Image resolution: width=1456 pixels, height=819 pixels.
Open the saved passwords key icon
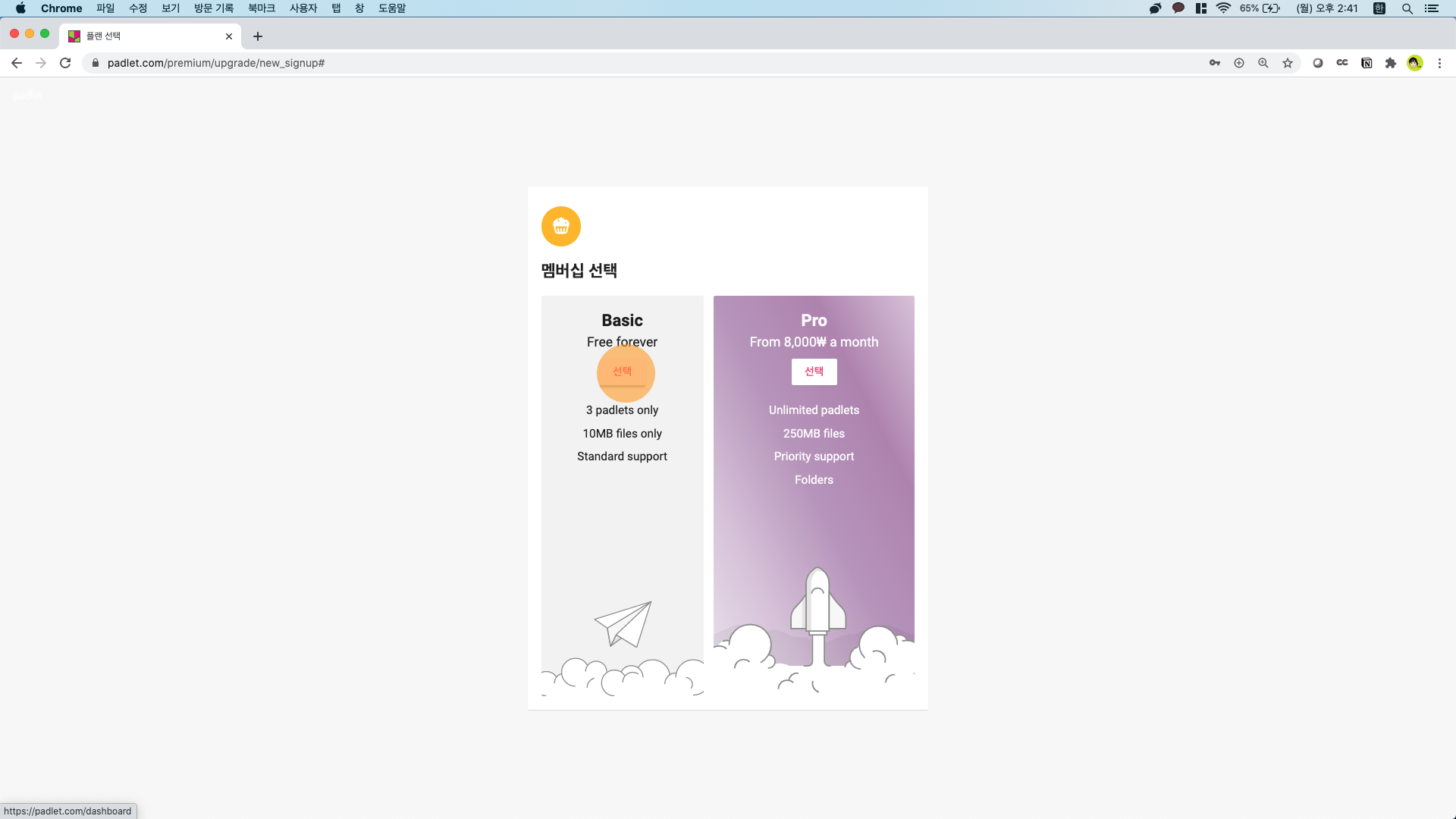(x=1215, y=63)
